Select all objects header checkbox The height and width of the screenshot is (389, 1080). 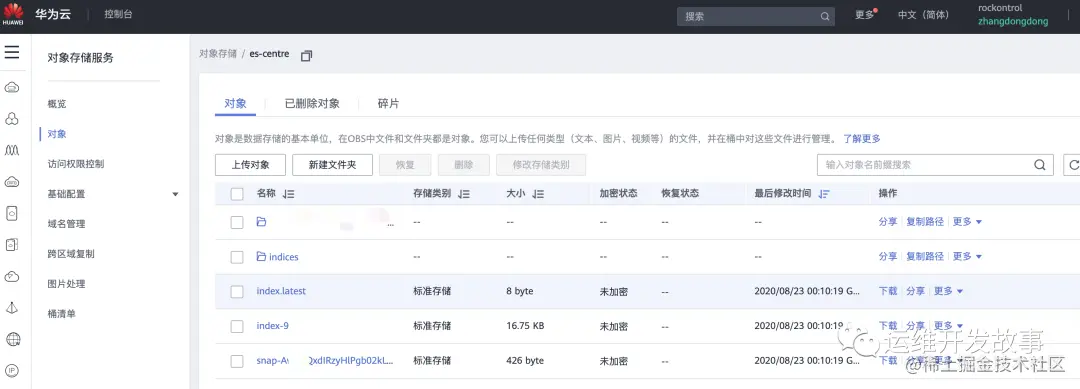237,194
